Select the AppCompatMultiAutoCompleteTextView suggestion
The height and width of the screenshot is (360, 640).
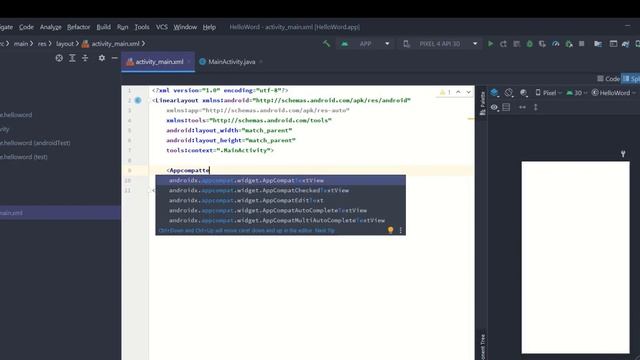(x=280, y=220)
